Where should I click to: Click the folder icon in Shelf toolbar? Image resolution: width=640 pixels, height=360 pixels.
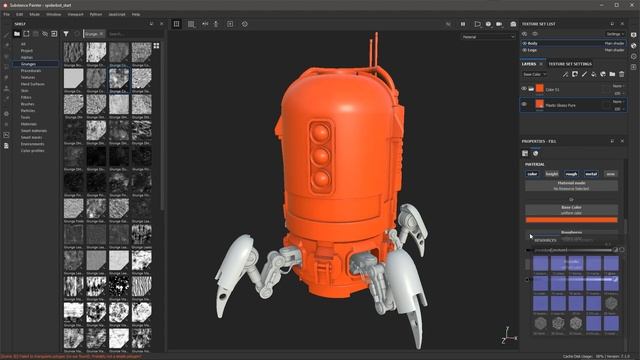point(17,34)
